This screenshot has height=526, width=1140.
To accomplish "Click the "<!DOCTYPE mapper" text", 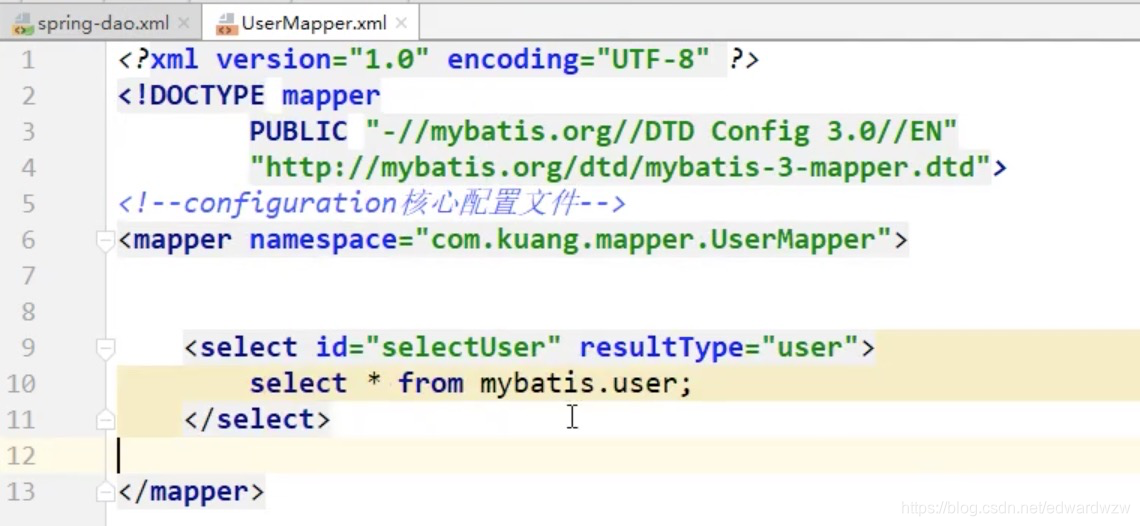I will 249,95.
